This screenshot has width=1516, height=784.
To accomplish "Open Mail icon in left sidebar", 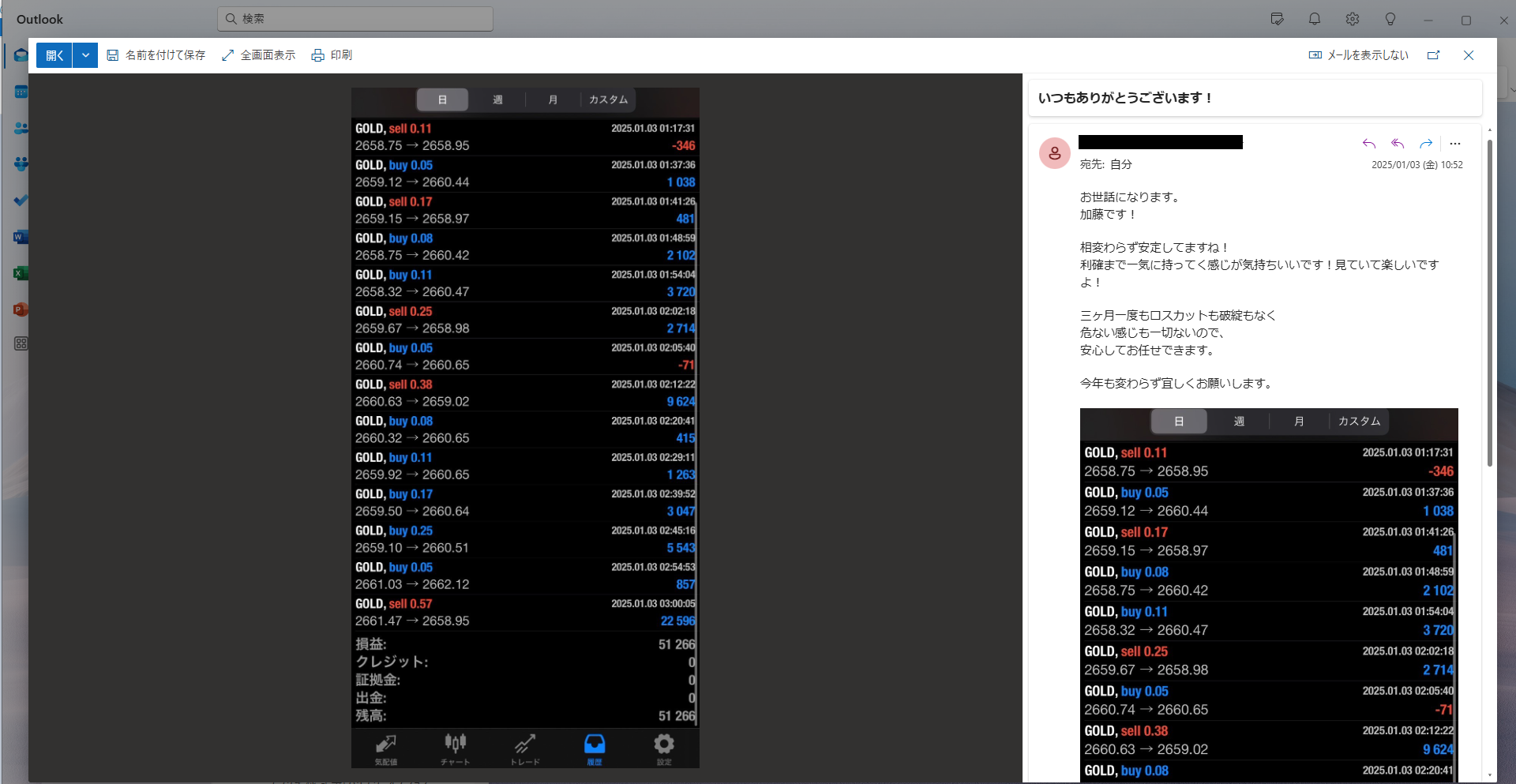I will (x=21, y=55).
